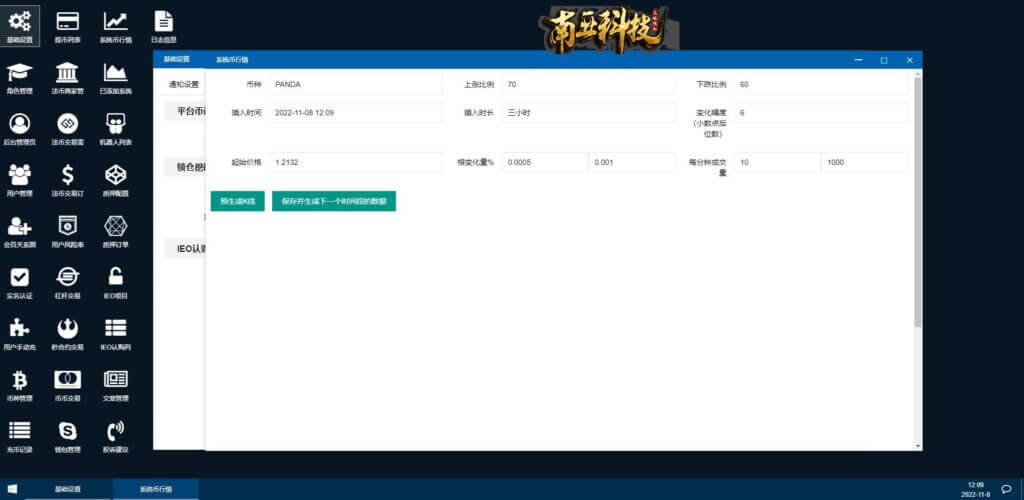
Task: Minimize the 系统币行情 window
Action: (858, 60)
